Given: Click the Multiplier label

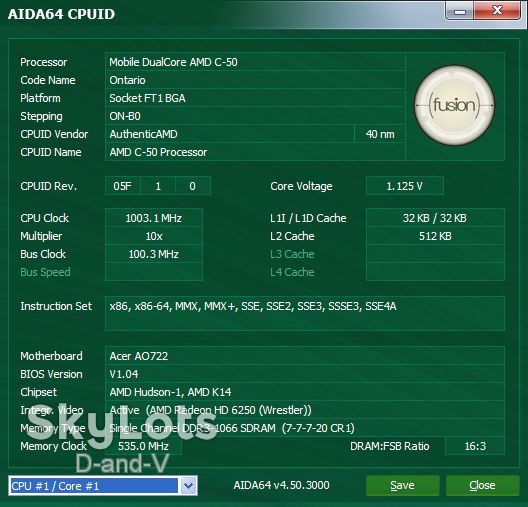Looking at the screenshot, I should pos(41,236).
